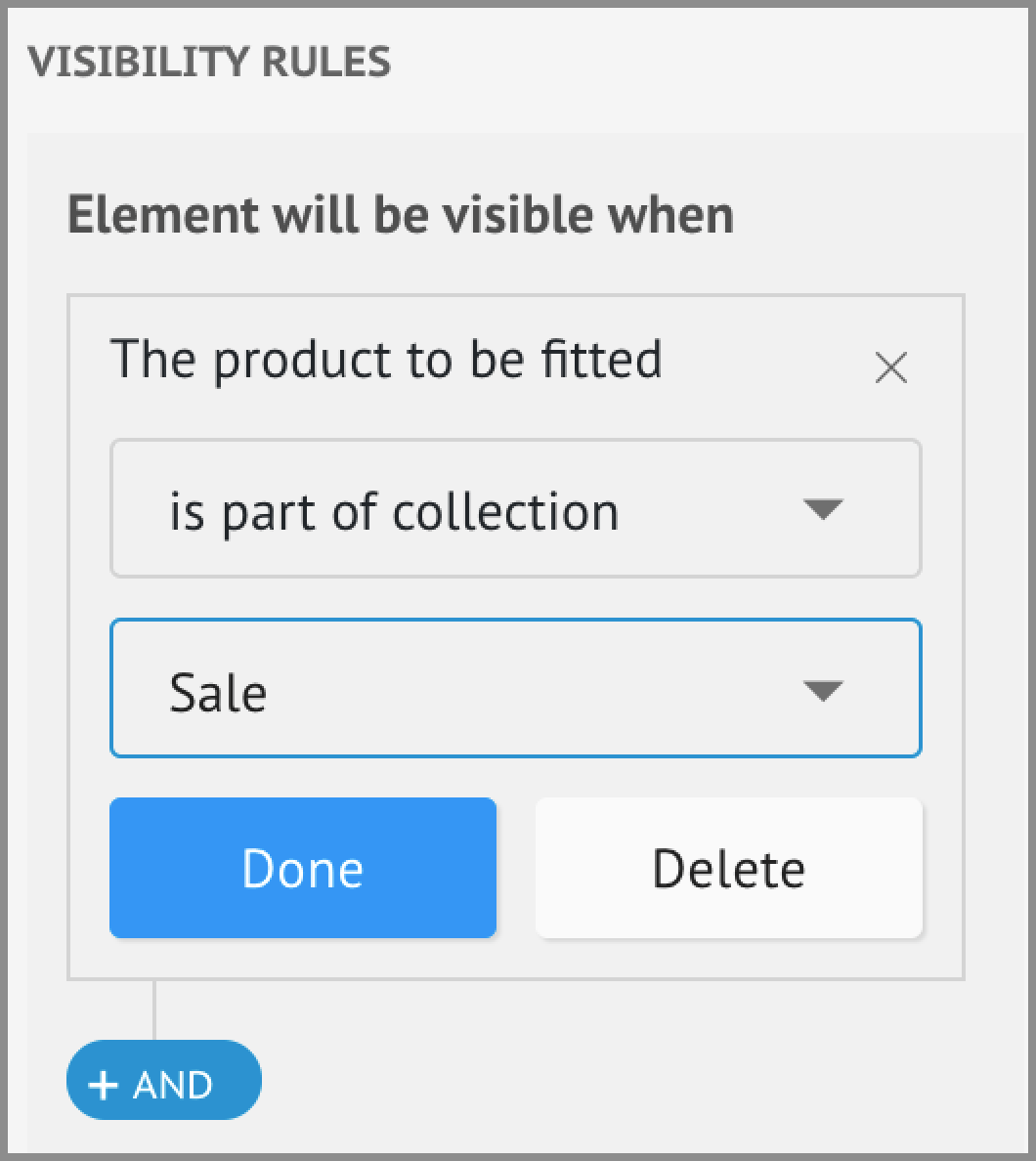Open the "is part of collection" condition dropdown
Screen dimensions: 1036x1161
[515, 509]
